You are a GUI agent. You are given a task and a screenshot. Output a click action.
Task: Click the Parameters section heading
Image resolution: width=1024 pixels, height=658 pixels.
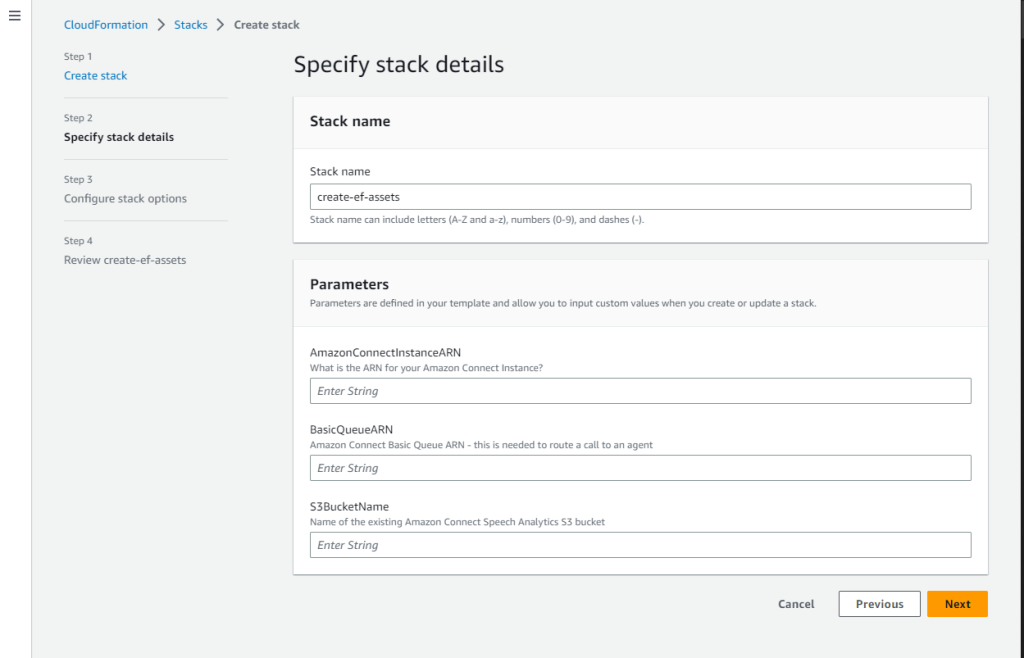(x=349, y=284)
